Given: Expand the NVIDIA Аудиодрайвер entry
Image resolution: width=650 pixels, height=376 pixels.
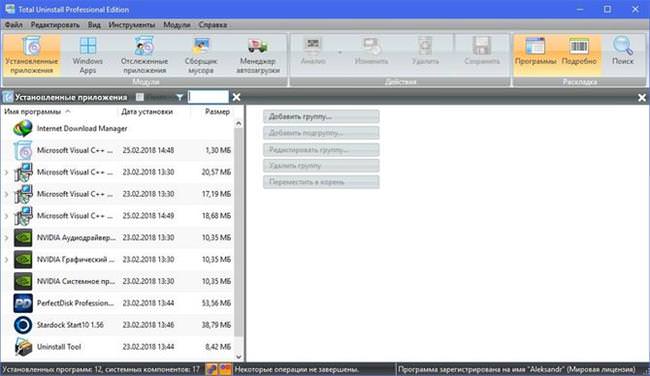Looking at the screenshot, I should [6, 238].
